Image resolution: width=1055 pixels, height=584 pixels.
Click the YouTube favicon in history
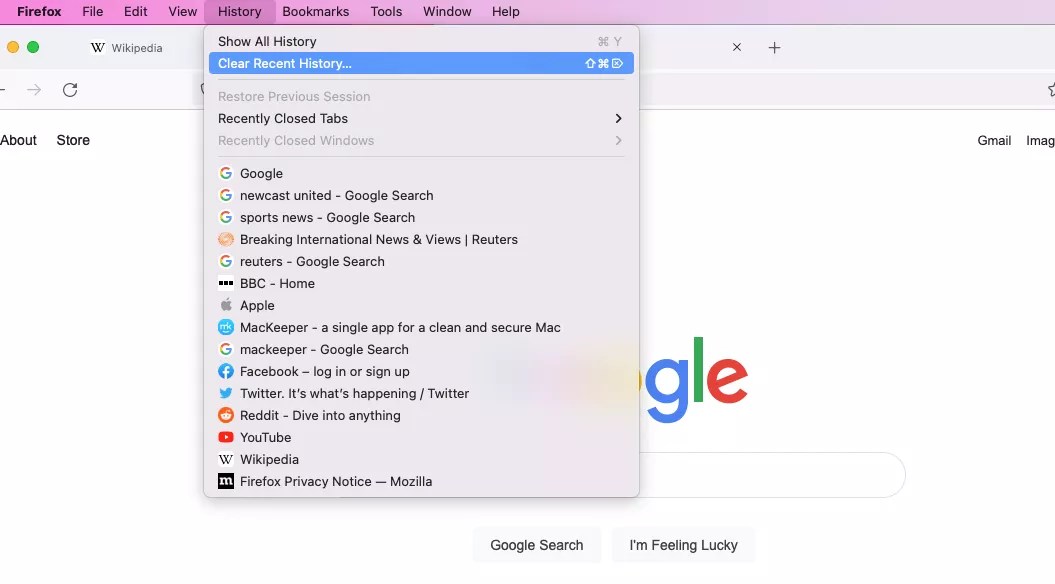[225, 437]
